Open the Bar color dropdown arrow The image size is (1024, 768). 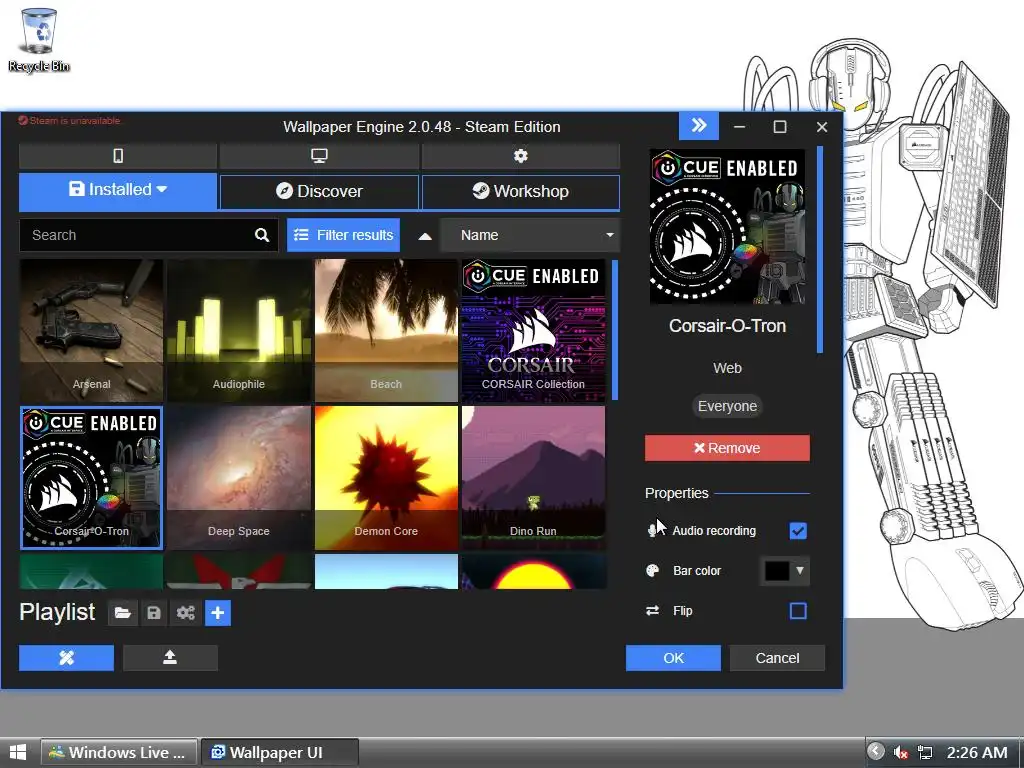click(800, 570)
